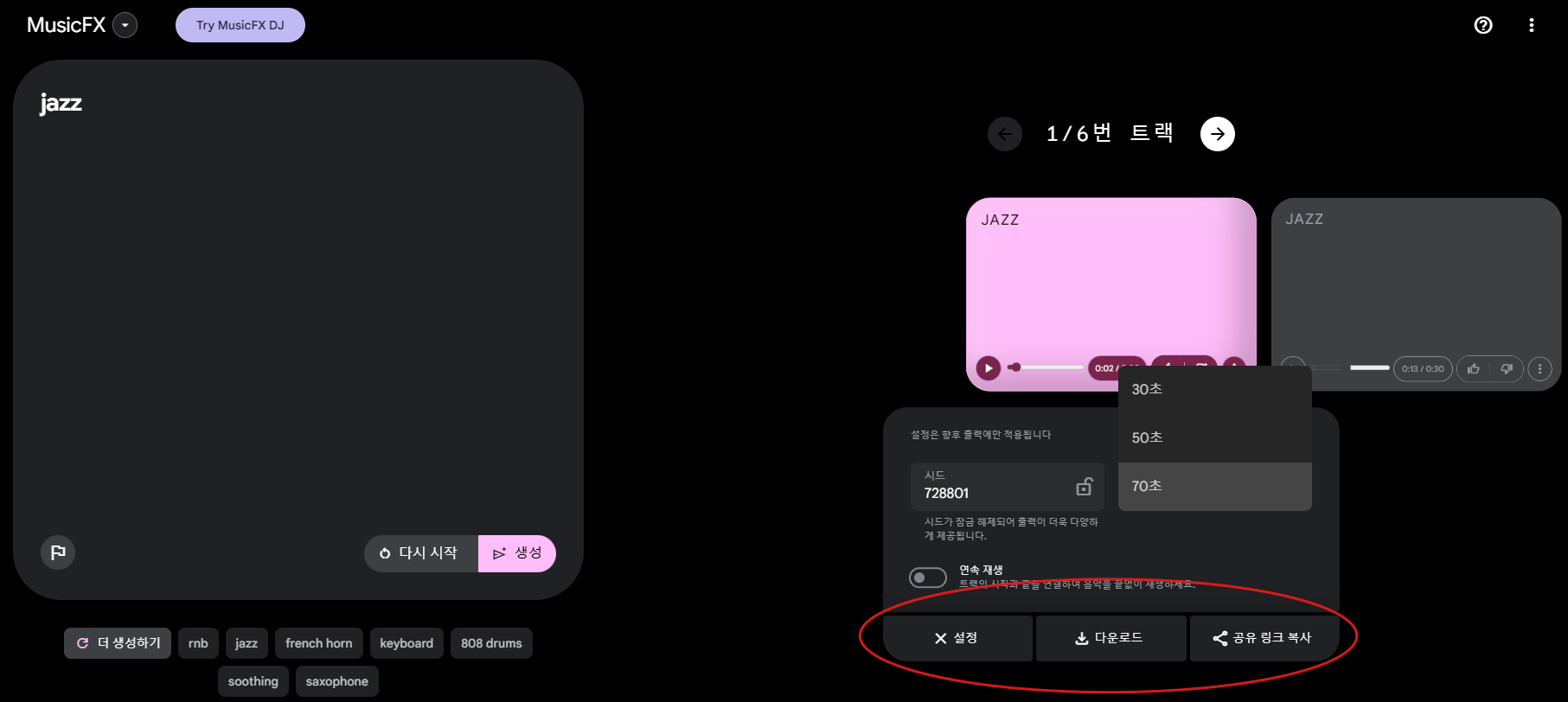The width and height of the screenshot is (1568, 702).
Task: Enable the 연속 재생 loop switch
Action: (x=928, y=578)
